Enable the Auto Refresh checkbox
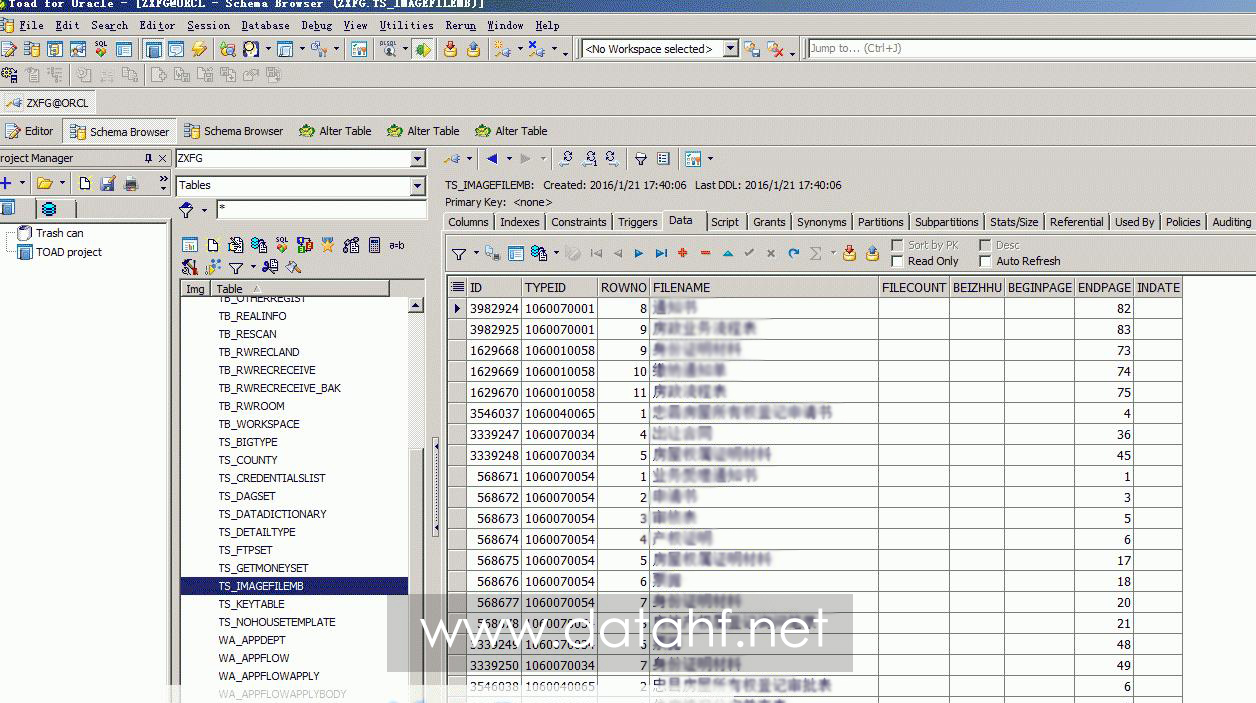Viewport: 1256px width, 703px height. pyautogui.click(x=985, y=261)
